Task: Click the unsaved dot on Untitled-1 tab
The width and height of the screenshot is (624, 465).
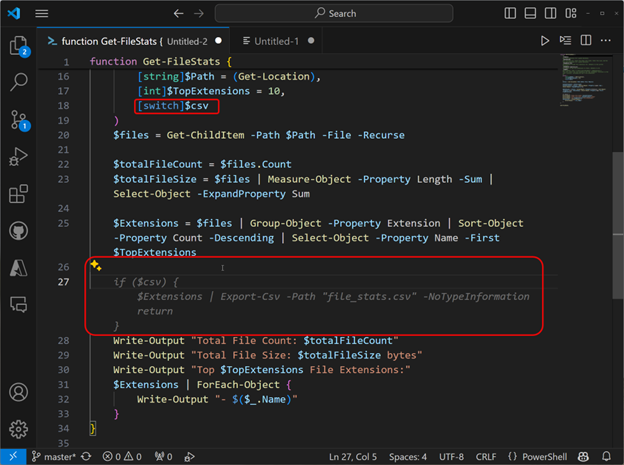Action: coord(311,41)
